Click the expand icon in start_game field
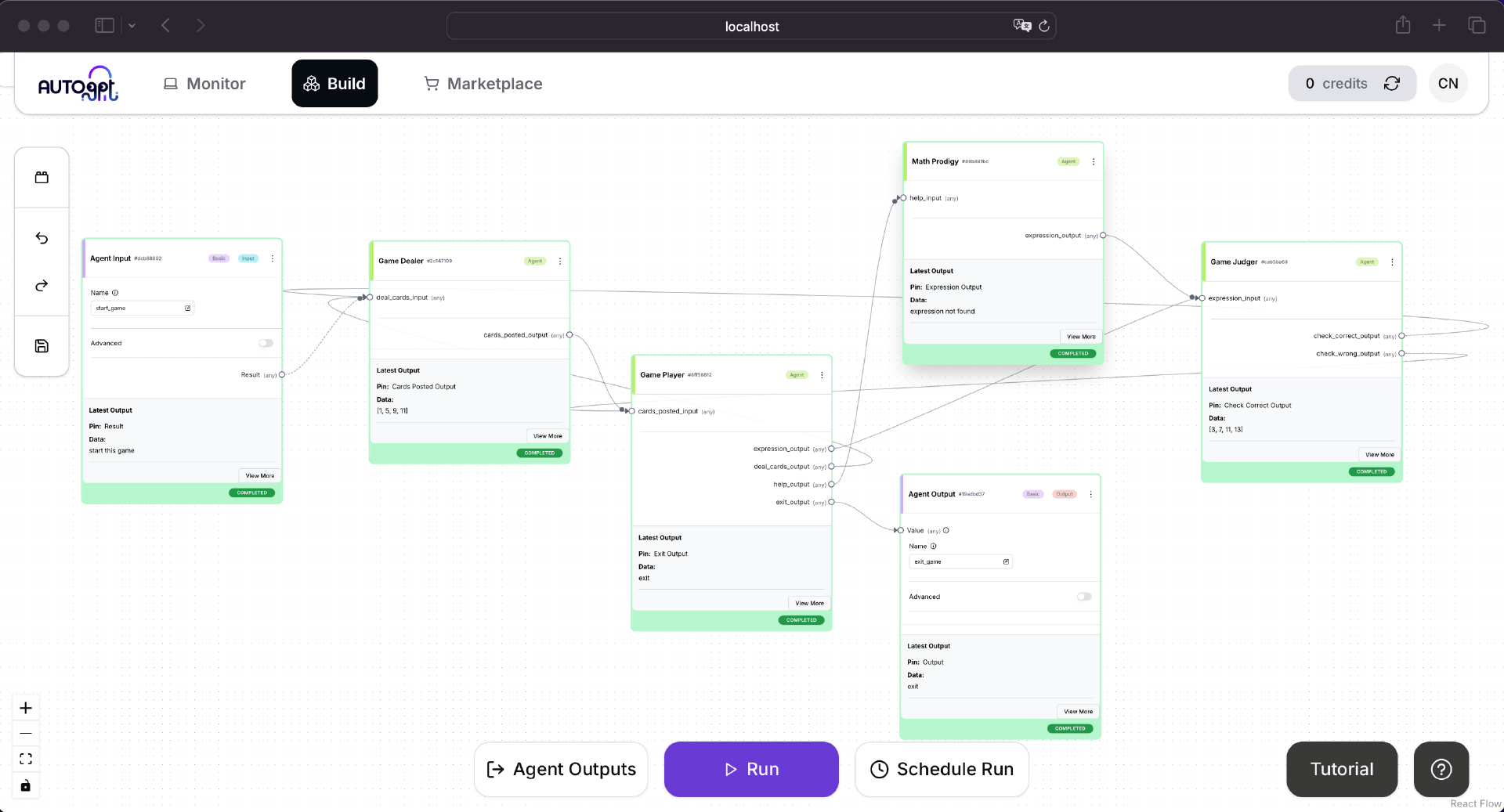This screenshot has width=1504, height=812. (x=188, y=309)
